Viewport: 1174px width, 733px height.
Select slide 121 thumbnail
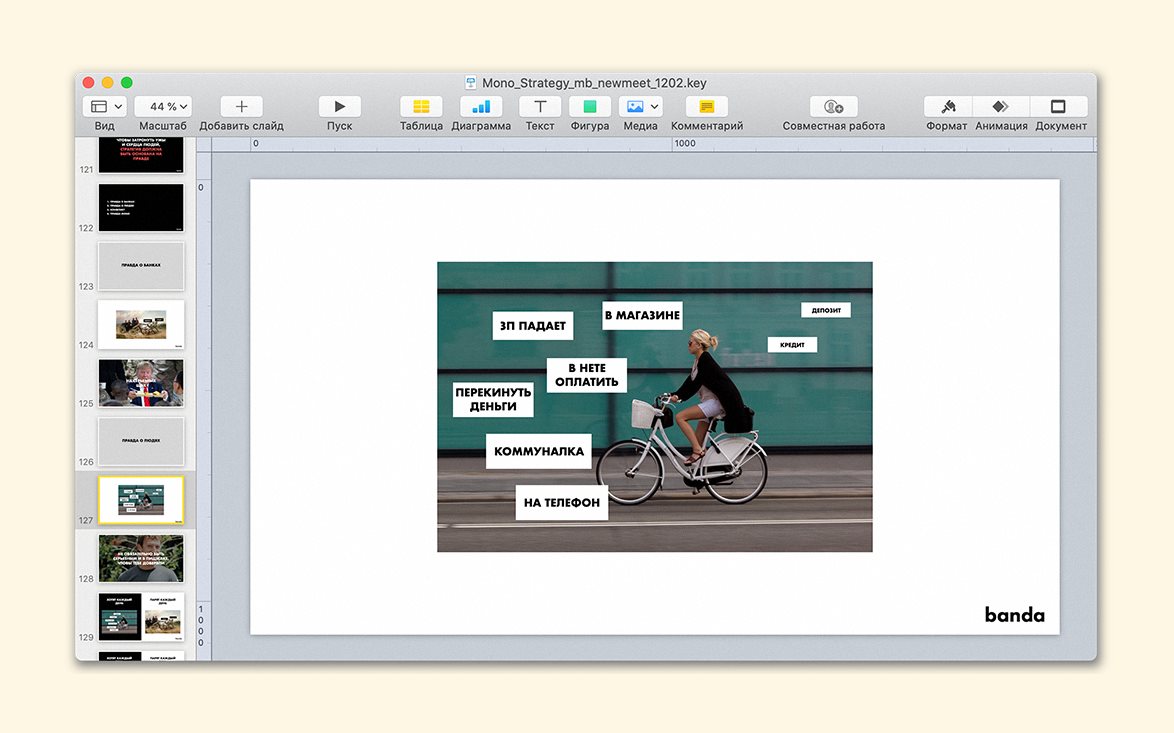pyautogui.click(x=141, y=153)
